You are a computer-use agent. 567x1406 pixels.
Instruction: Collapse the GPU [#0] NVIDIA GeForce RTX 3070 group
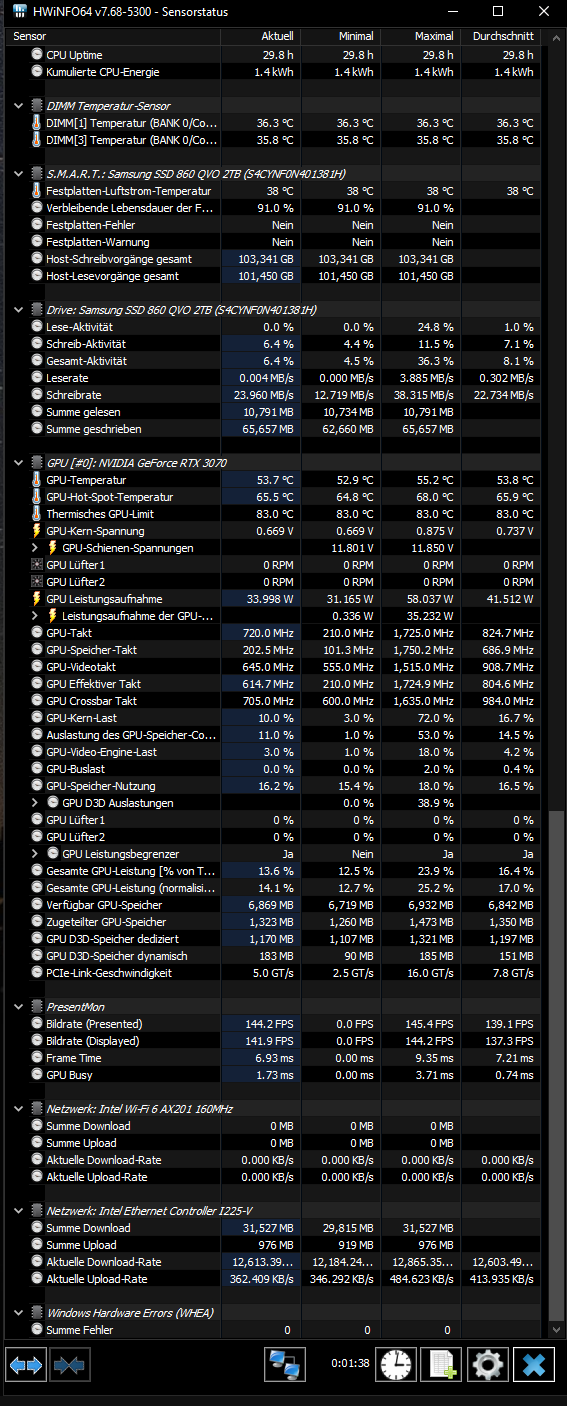19,463
